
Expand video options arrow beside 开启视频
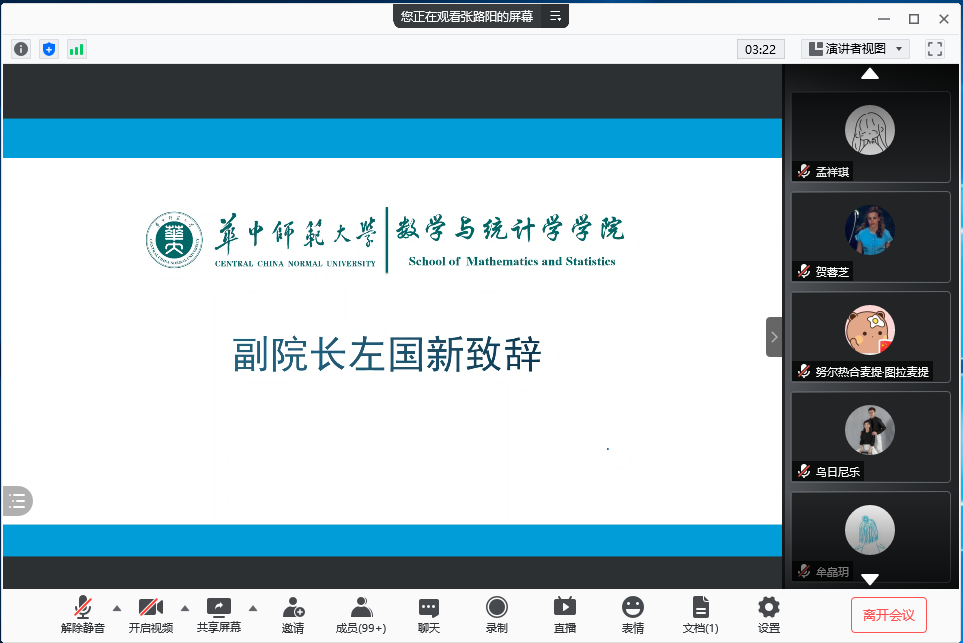pyautogui.click(x=184, y=607)
